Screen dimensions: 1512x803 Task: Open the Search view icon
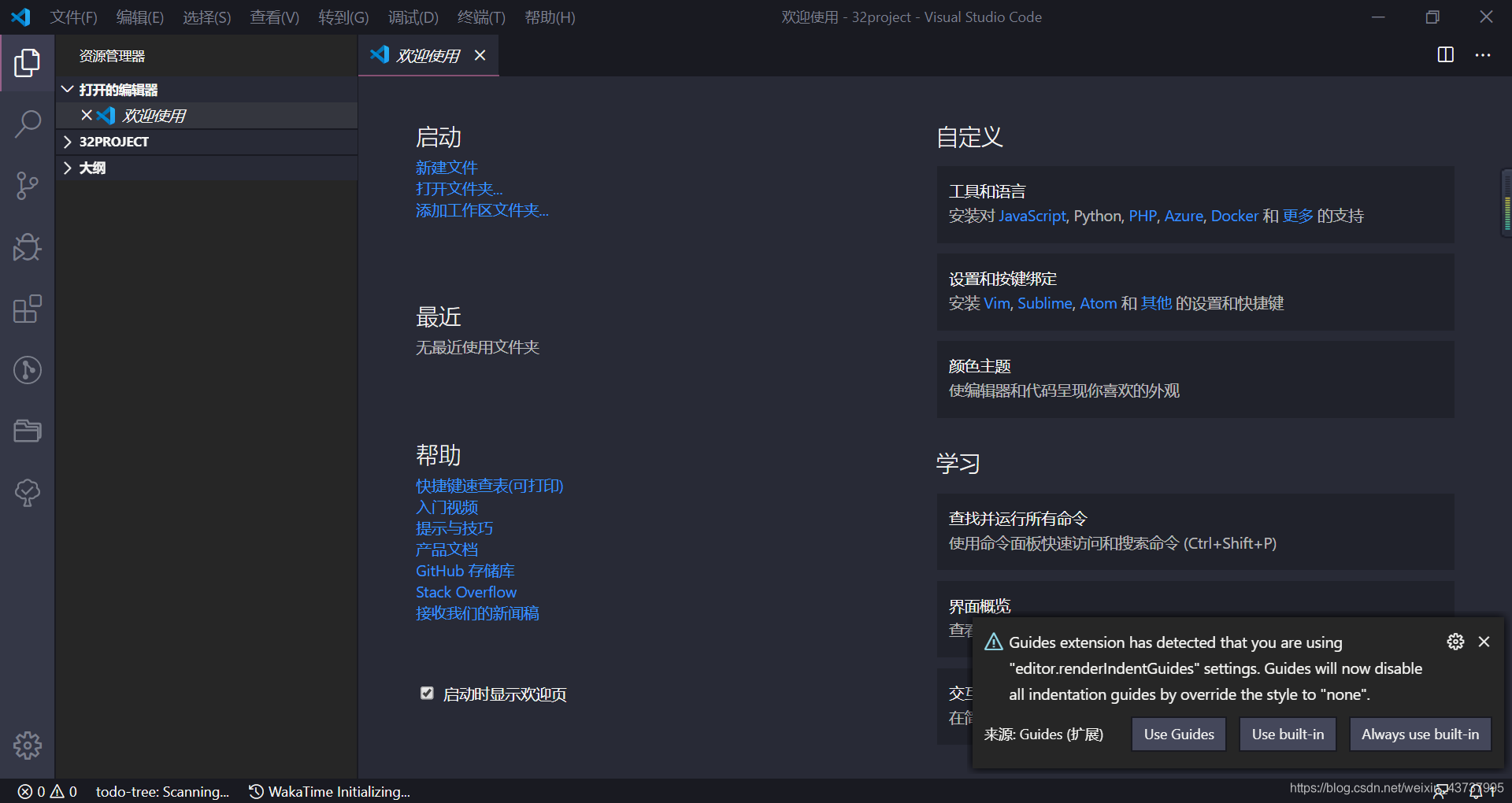click(x=27, y=124)
